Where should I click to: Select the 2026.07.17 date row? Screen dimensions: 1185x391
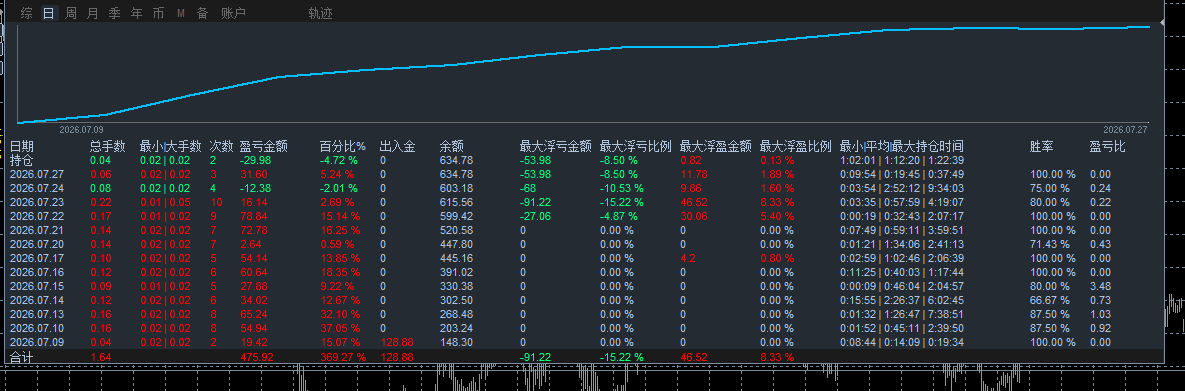(36, 258)
